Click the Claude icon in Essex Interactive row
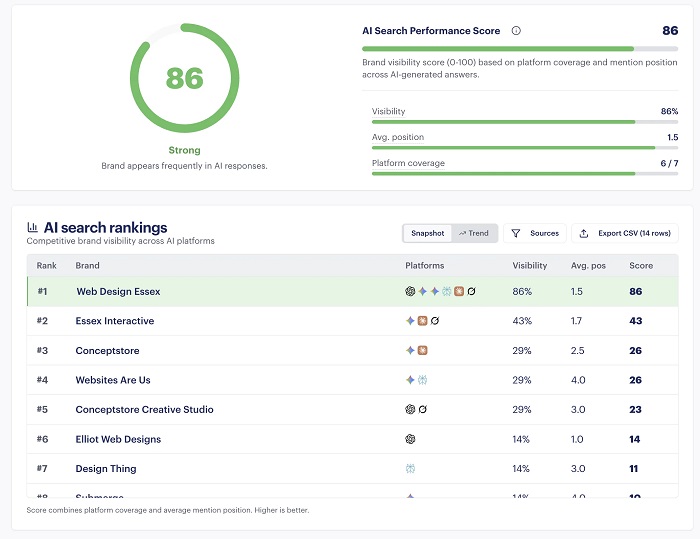 tap(422, 321)
